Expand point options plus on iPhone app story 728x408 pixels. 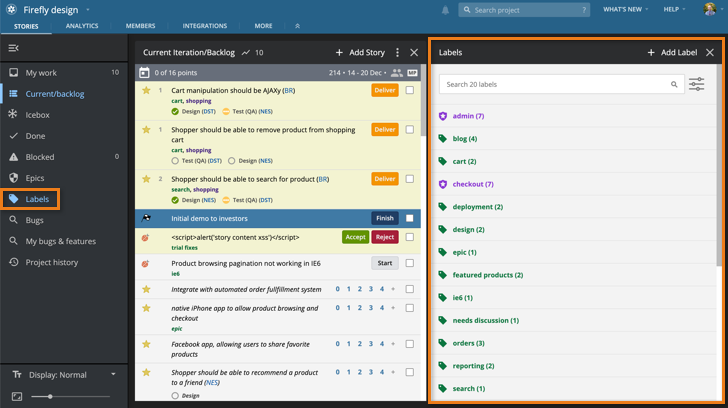tap(393, 308)
